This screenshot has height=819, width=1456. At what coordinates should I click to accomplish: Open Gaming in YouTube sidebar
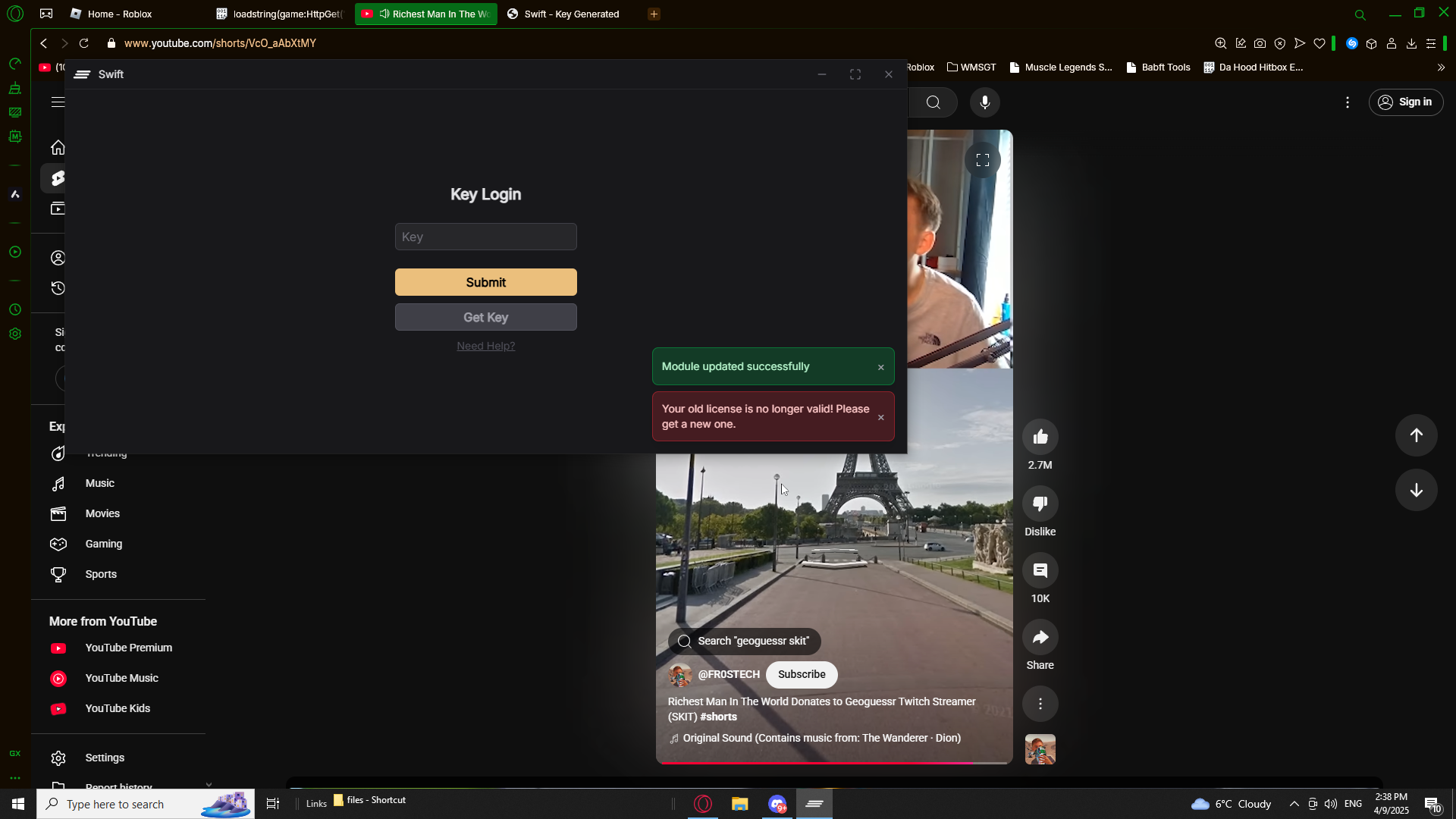[103, 544]
